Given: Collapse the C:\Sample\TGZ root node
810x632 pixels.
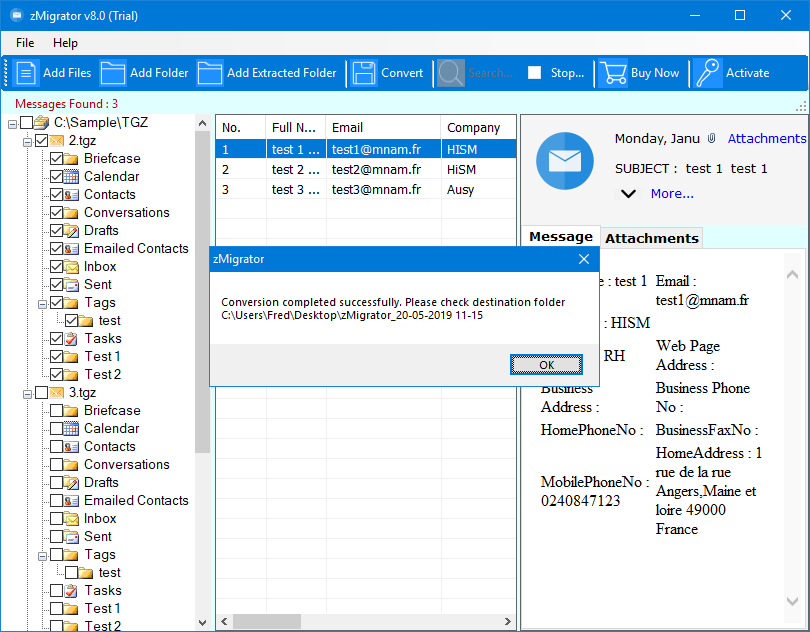Looking at the screenshot, I should pos(12,124).
